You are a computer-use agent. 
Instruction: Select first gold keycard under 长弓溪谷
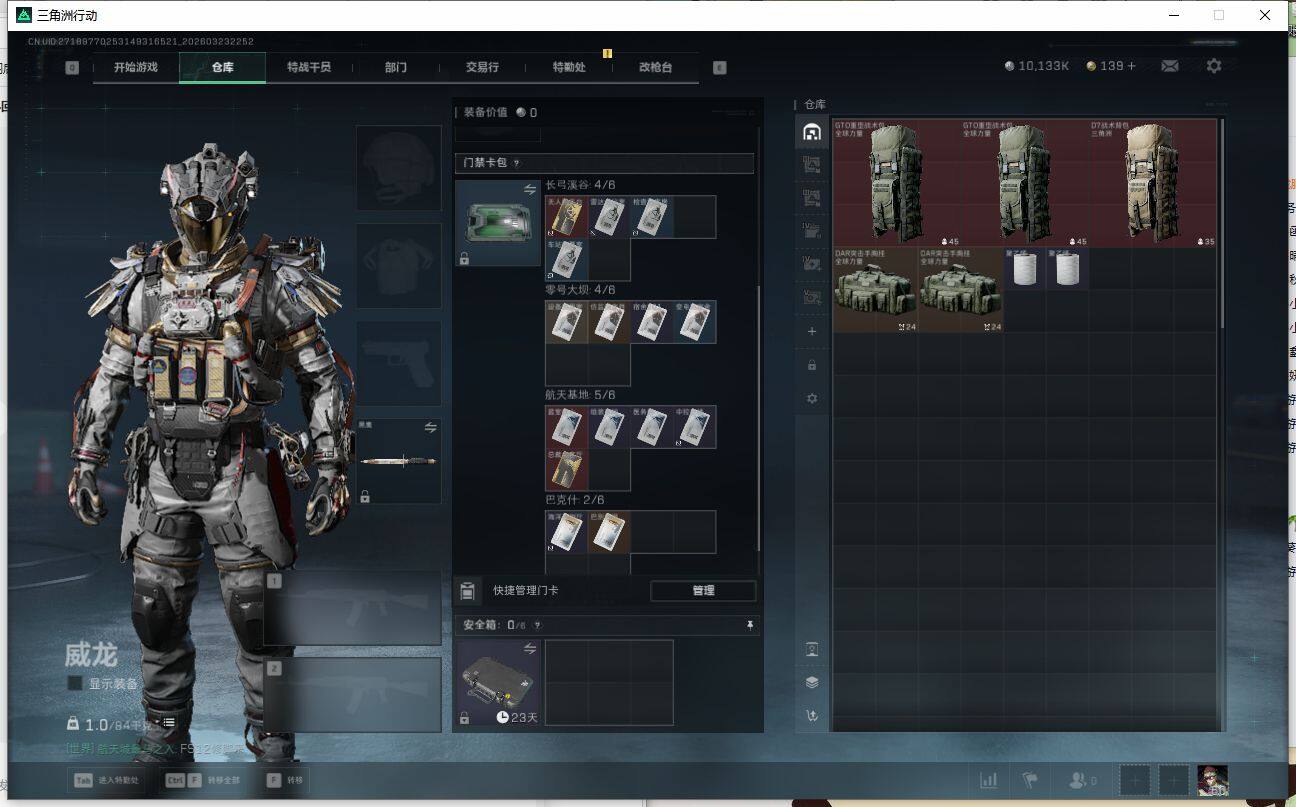tap(566, 216)
